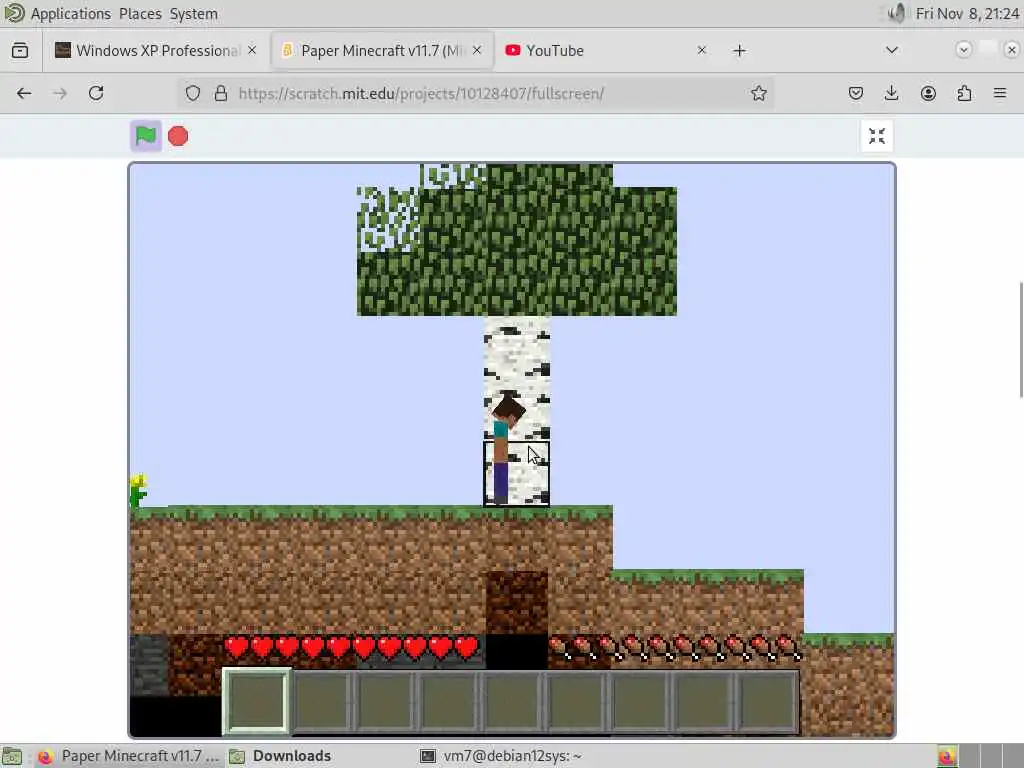This screenshot has height=768, width=1024.
Task: Close the Windows XP Professional tab
Action: pyautogui.click(x=252, y=50)
